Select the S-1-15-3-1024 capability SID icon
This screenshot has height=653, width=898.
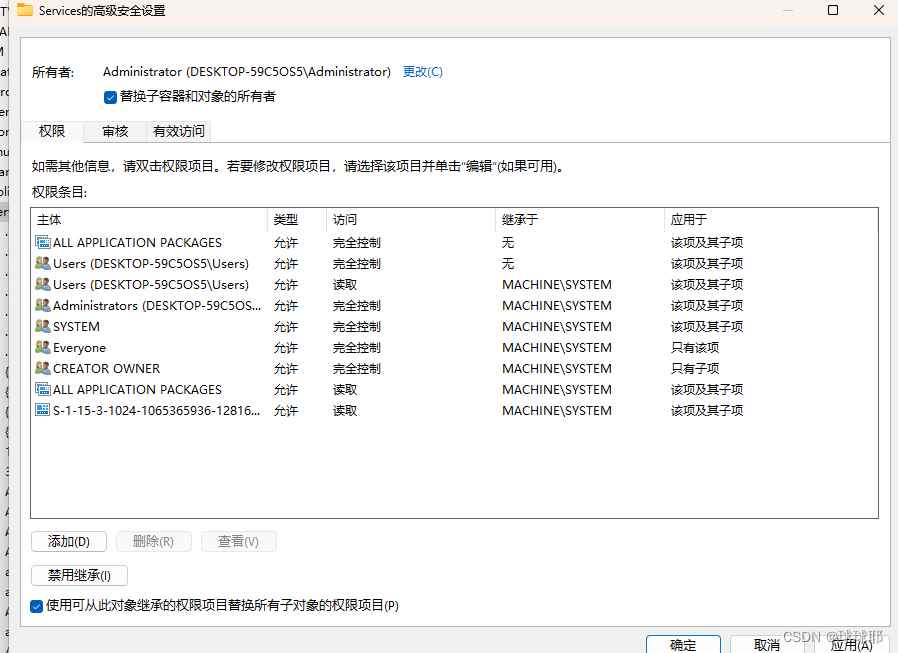(42, 410)
